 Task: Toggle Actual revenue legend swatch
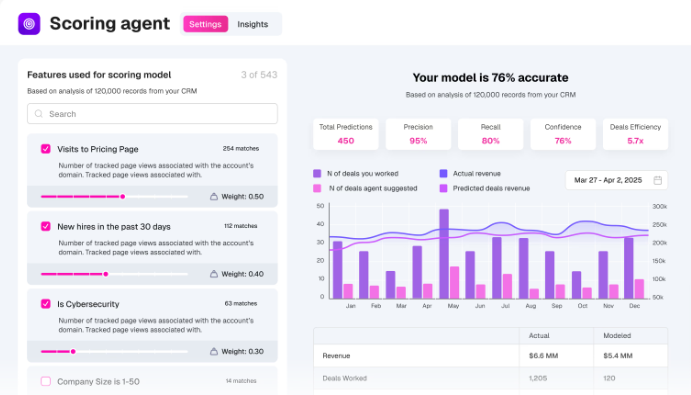pyautogui.click(x=443, y=174)
